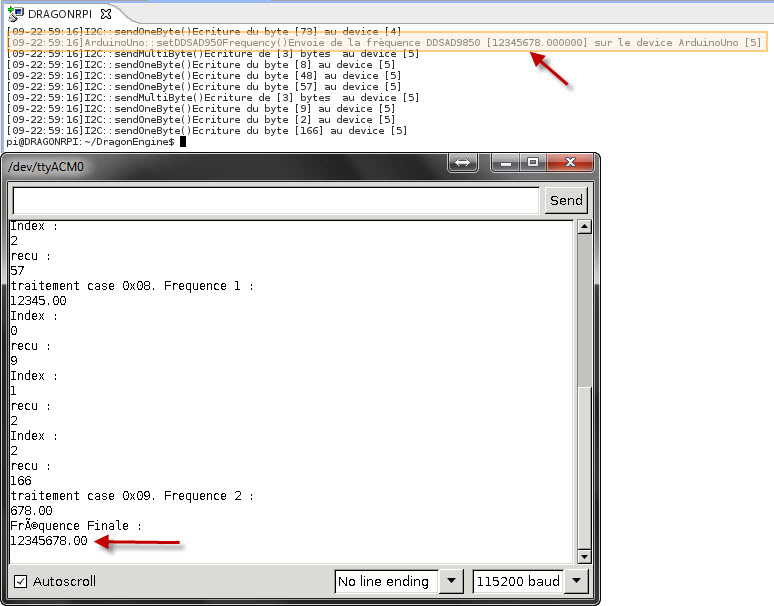This screenshot has height=606, width=774.
Task: Click 'traitement case 0x09. Frequence 2 :' line
Action: [132, 495]
